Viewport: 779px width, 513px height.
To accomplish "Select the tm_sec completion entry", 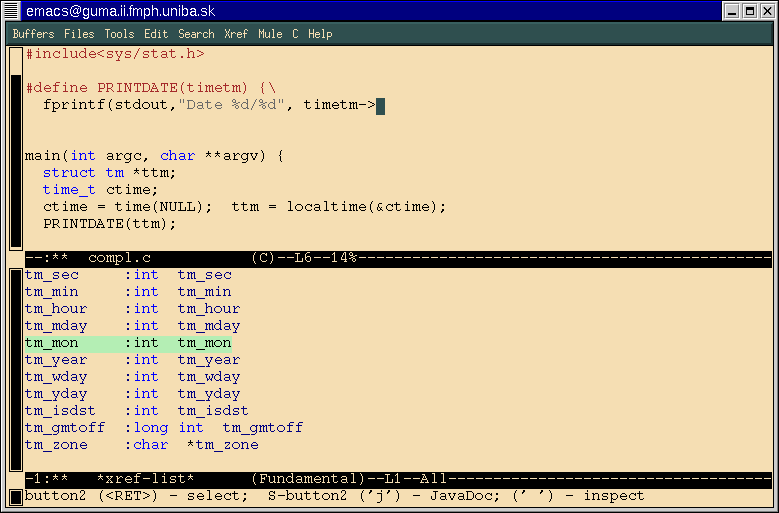I will point(128,275).
